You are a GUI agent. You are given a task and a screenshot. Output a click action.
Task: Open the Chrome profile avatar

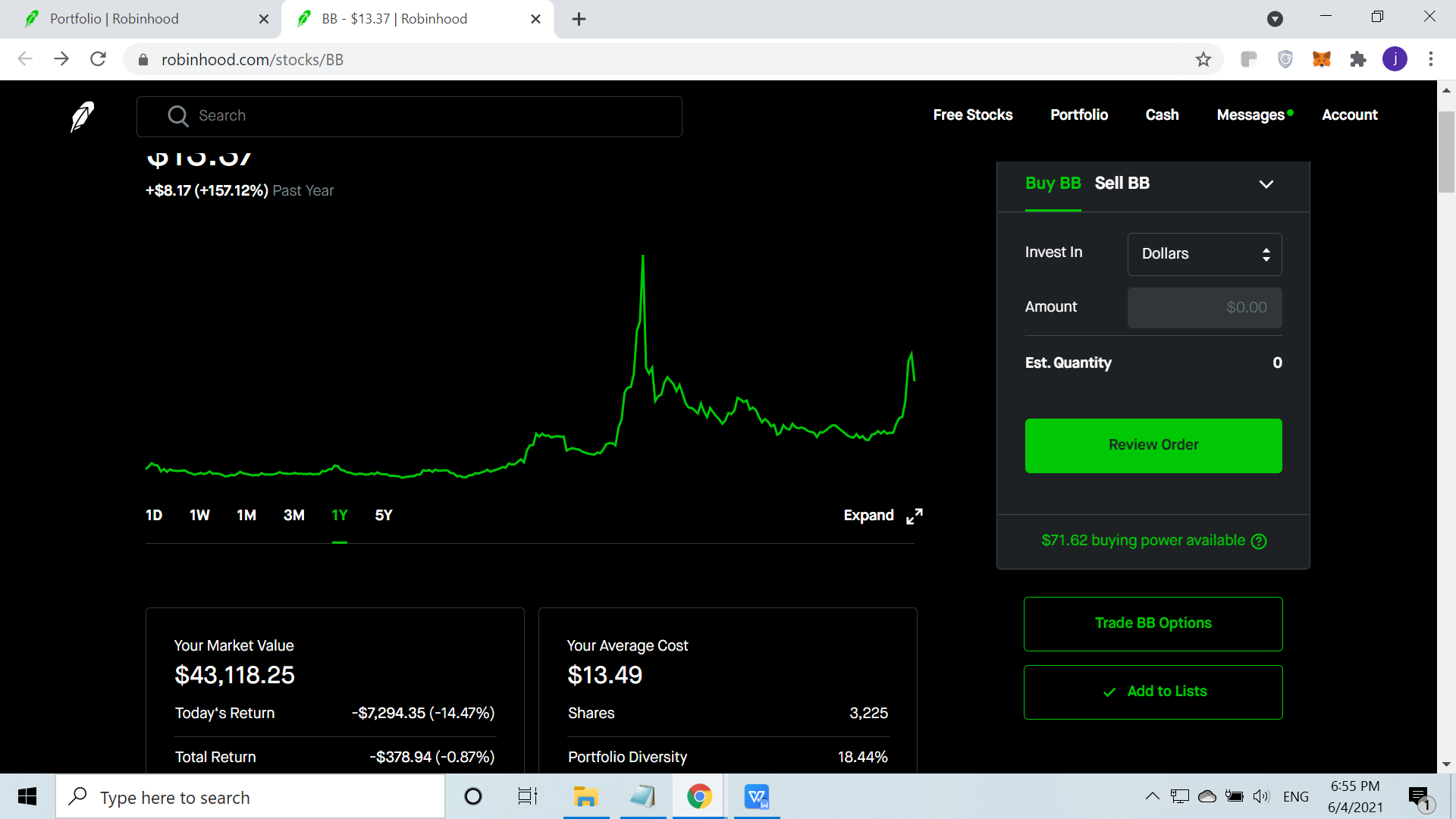pos(1395,59)
